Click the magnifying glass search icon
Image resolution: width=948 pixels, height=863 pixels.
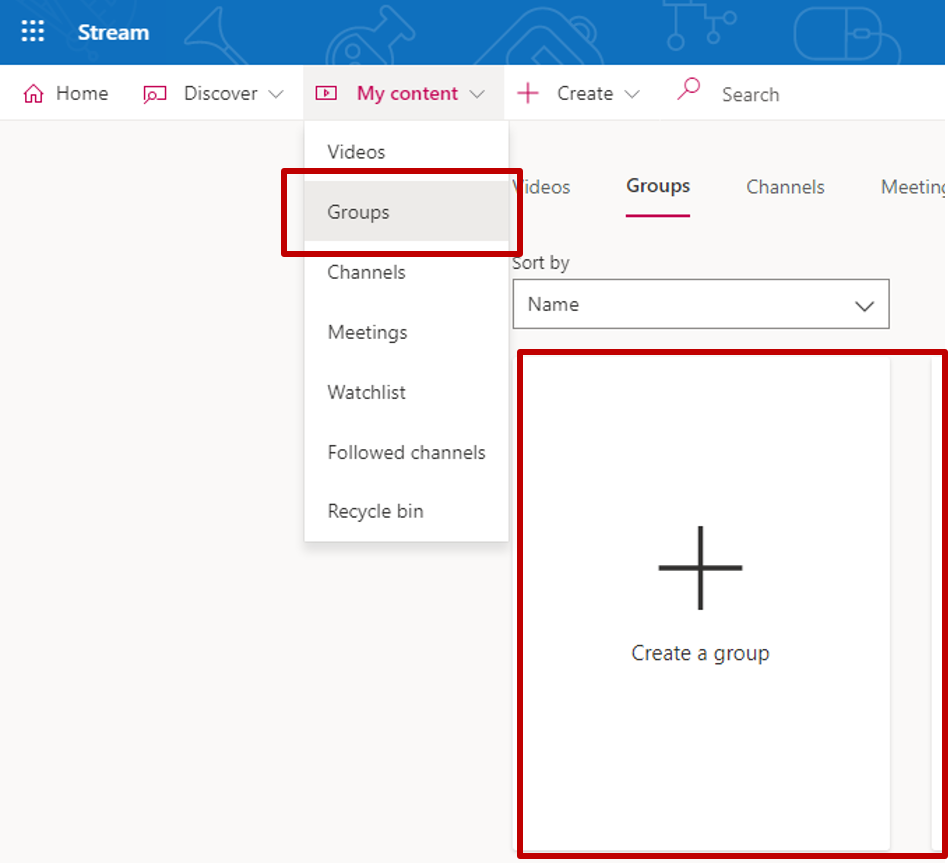(x=688, y=90)
